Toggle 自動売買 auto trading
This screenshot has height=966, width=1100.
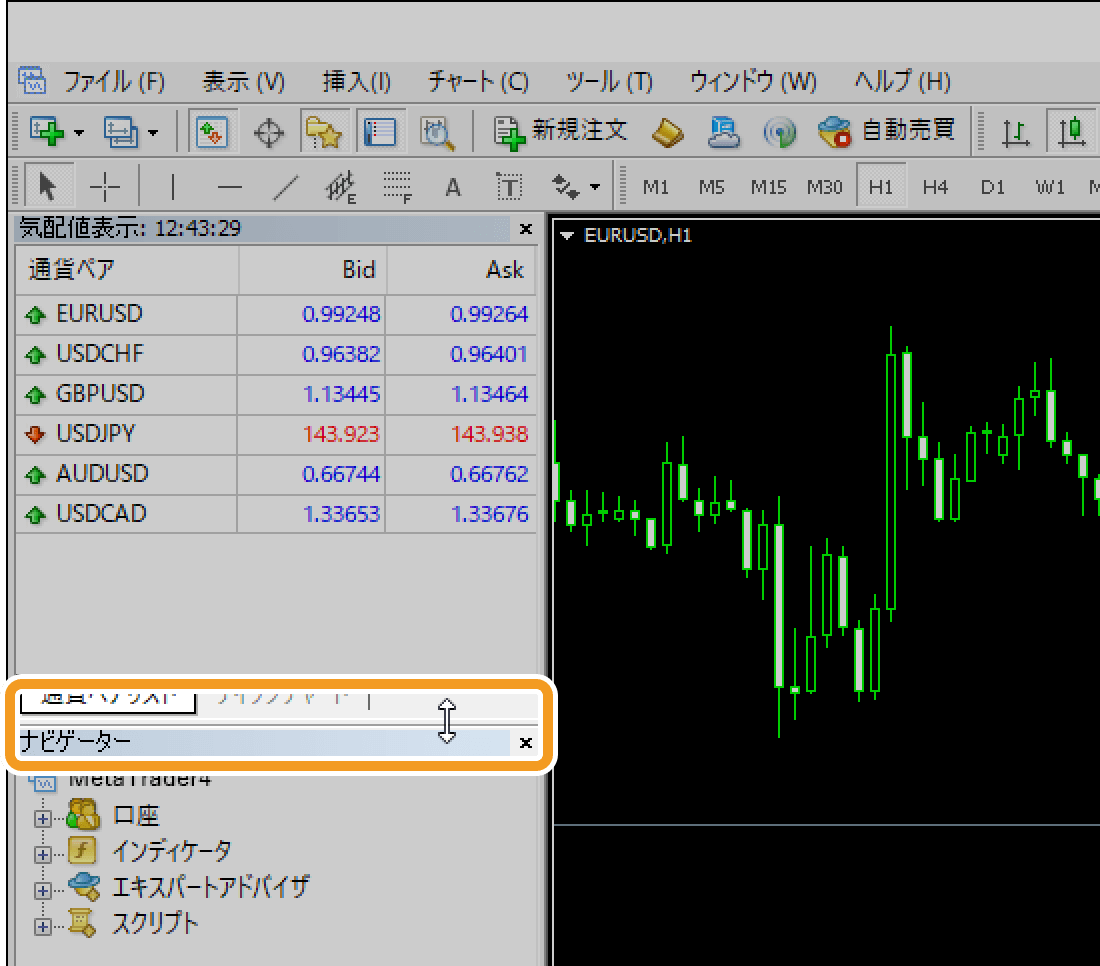[887, 130]
